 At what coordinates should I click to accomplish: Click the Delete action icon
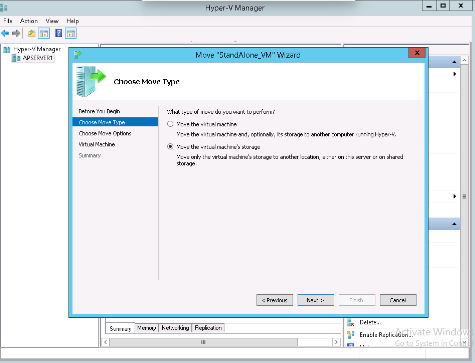click(350, 323)
